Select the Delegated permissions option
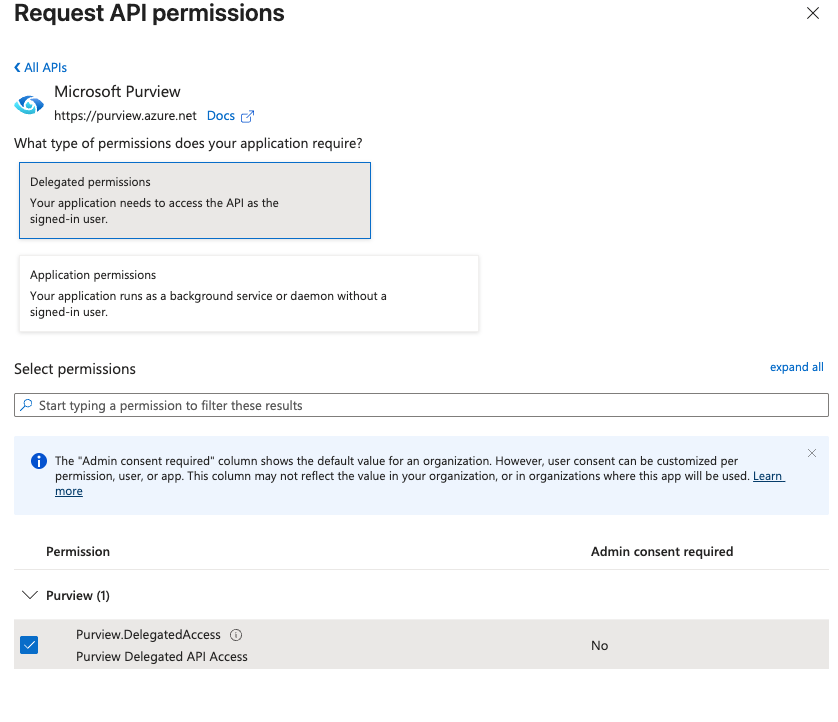Viewport: 838px width, 722px height. pyautogui.click(x=195, y=200)
